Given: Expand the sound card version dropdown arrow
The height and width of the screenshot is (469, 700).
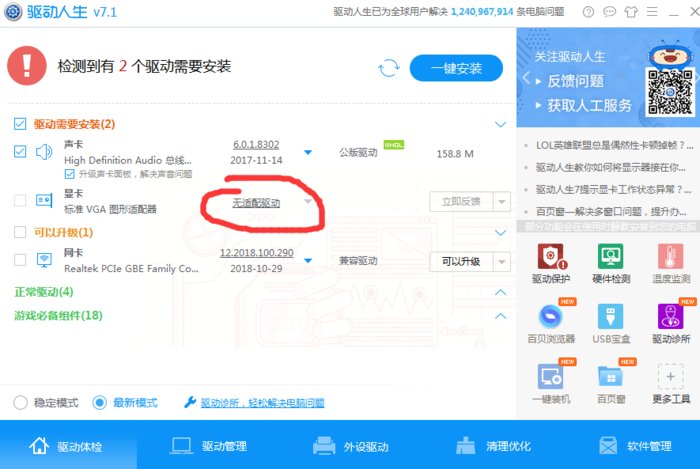Looking at the screenshot, I should tap(308, 153).
